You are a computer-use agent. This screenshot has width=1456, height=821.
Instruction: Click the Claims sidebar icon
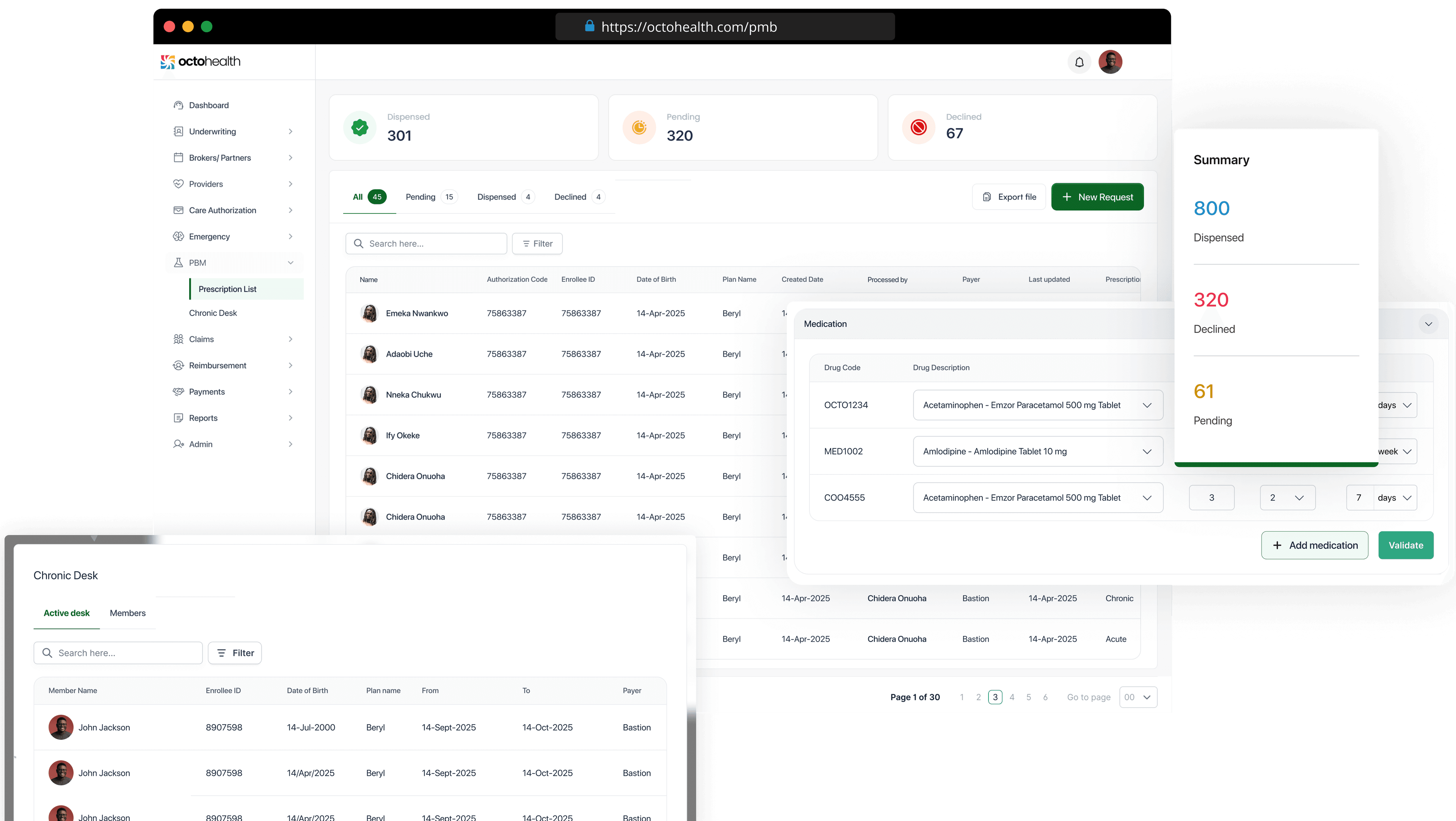tap(178, 339)
